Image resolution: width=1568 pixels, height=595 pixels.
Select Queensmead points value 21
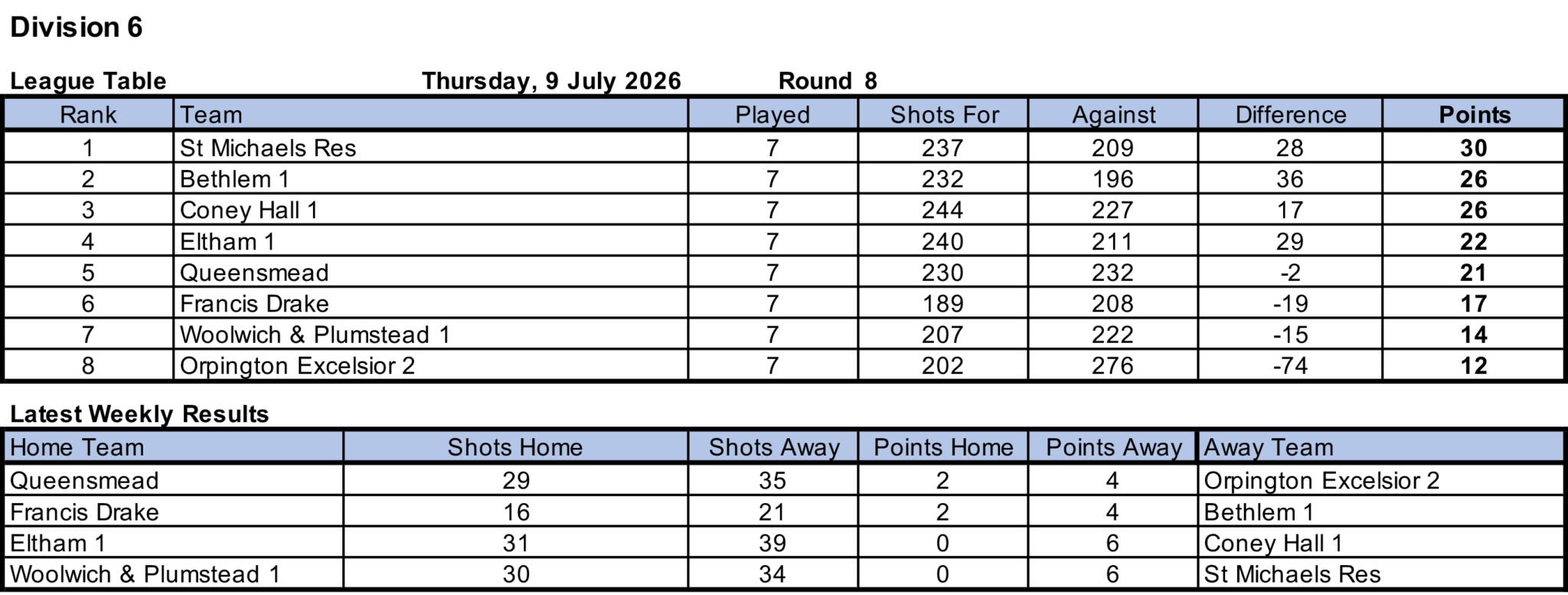[1474, 273]
